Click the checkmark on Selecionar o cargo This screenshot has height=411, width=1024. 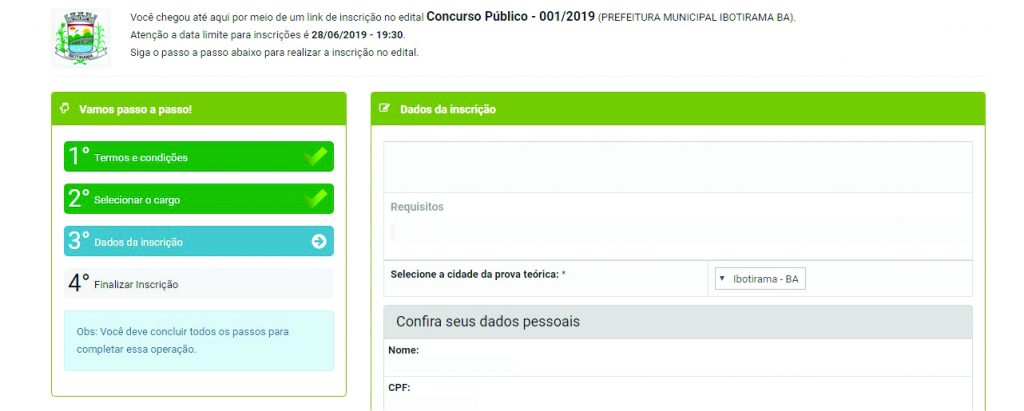pos(316,199)
